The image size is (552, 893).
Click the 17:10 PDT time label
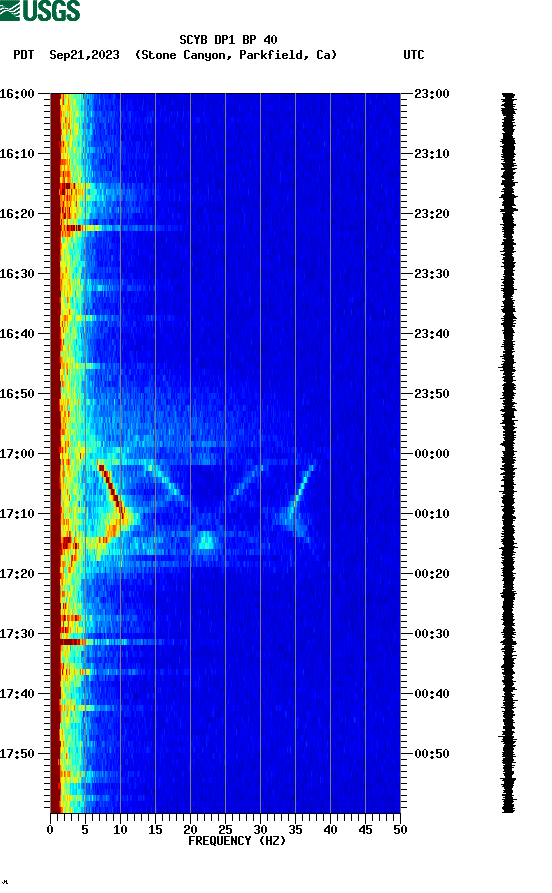click(x=17, y=513)
